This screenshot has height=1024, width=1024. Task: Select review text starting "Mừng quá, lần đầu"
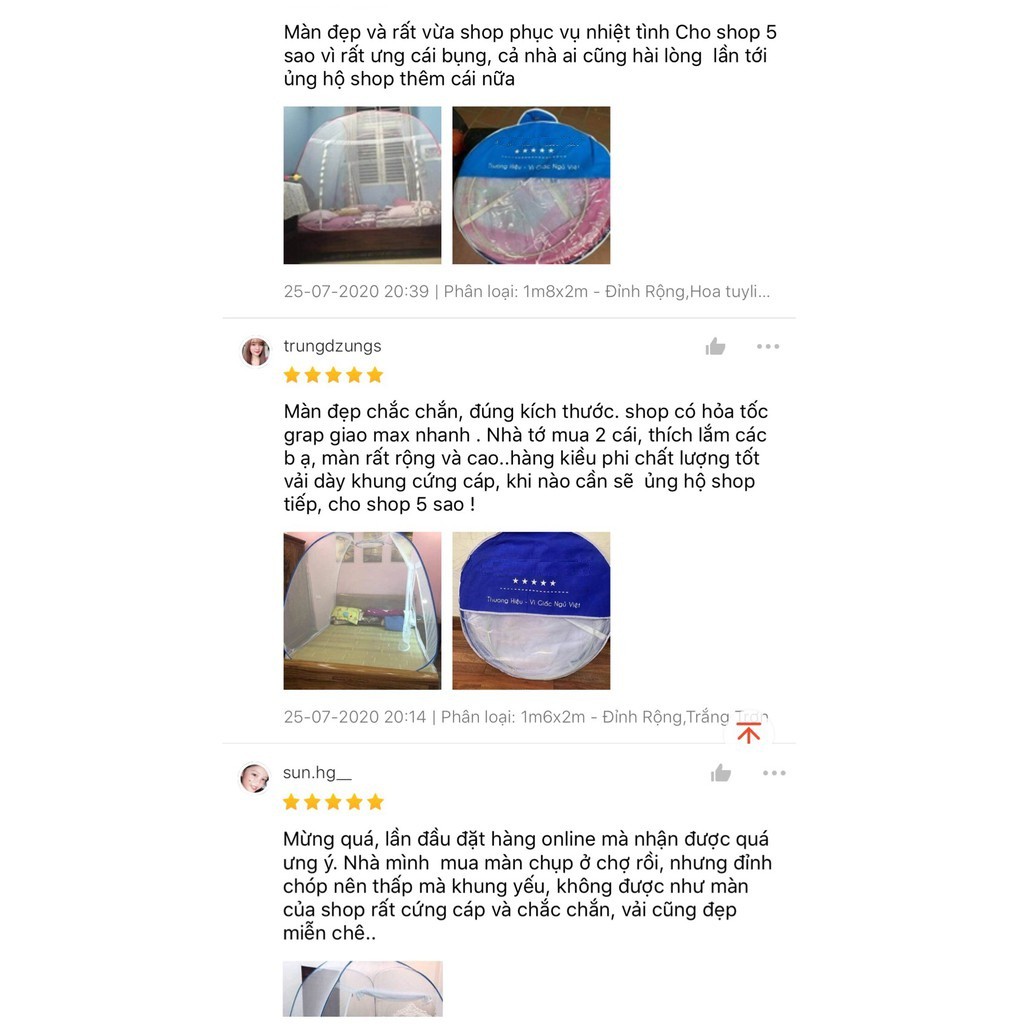527,886
